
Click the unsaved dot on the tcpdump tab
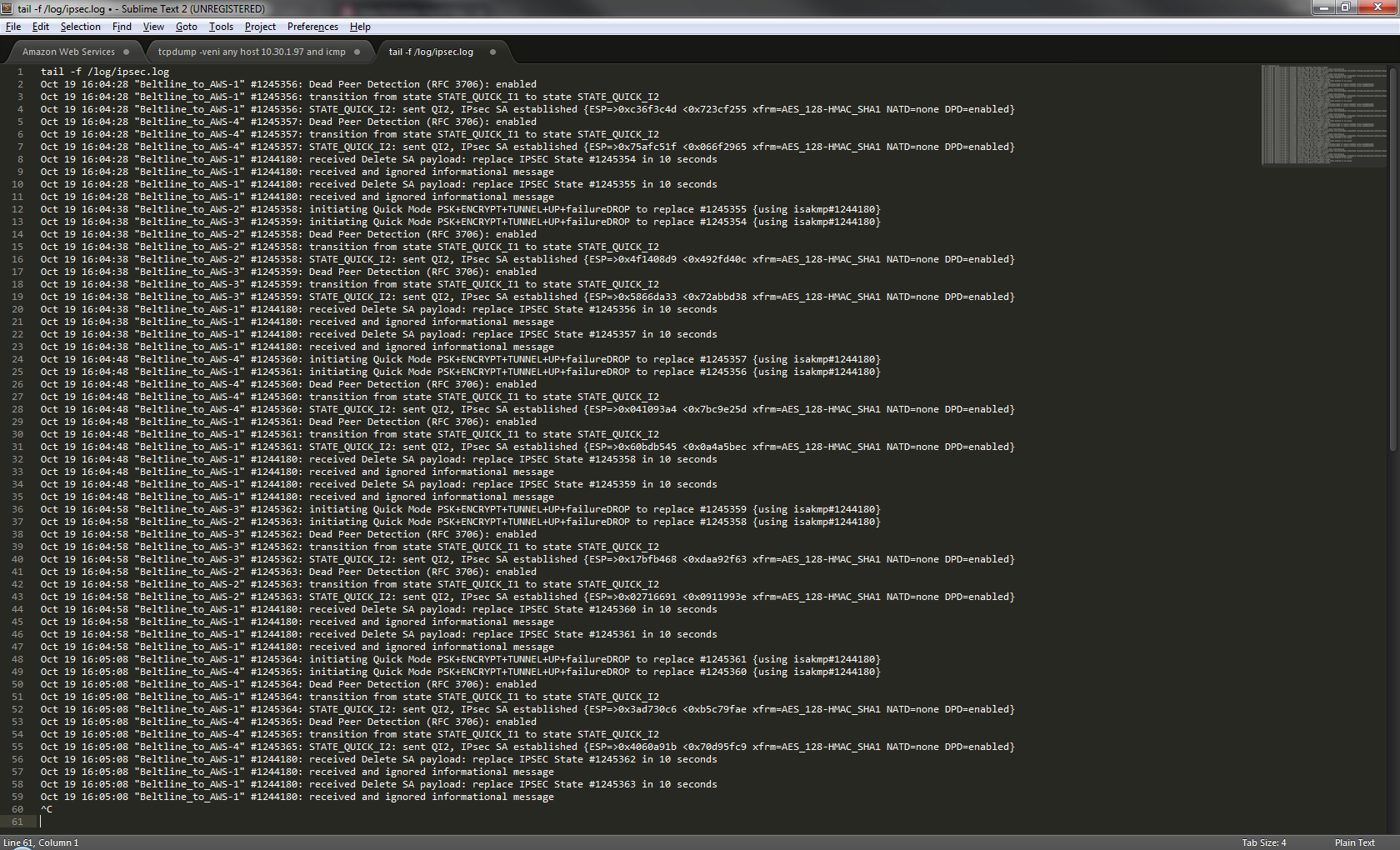click(357, 52)
